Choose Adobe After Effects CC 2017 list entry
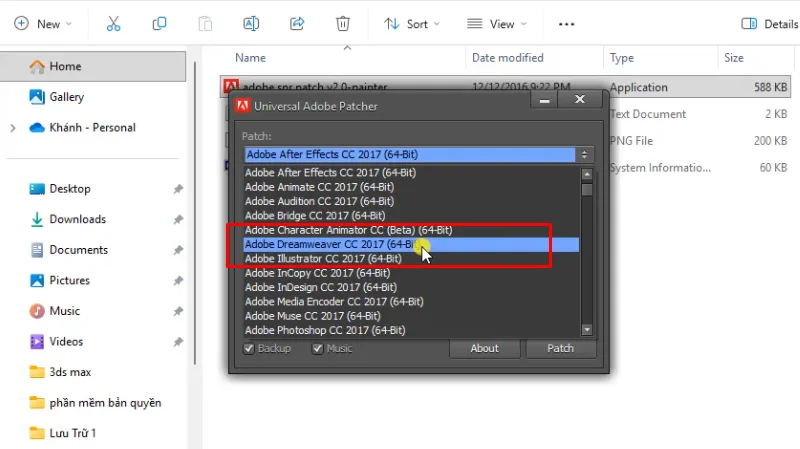The width and height of the screenshot is (800, 449). [412, 172]
